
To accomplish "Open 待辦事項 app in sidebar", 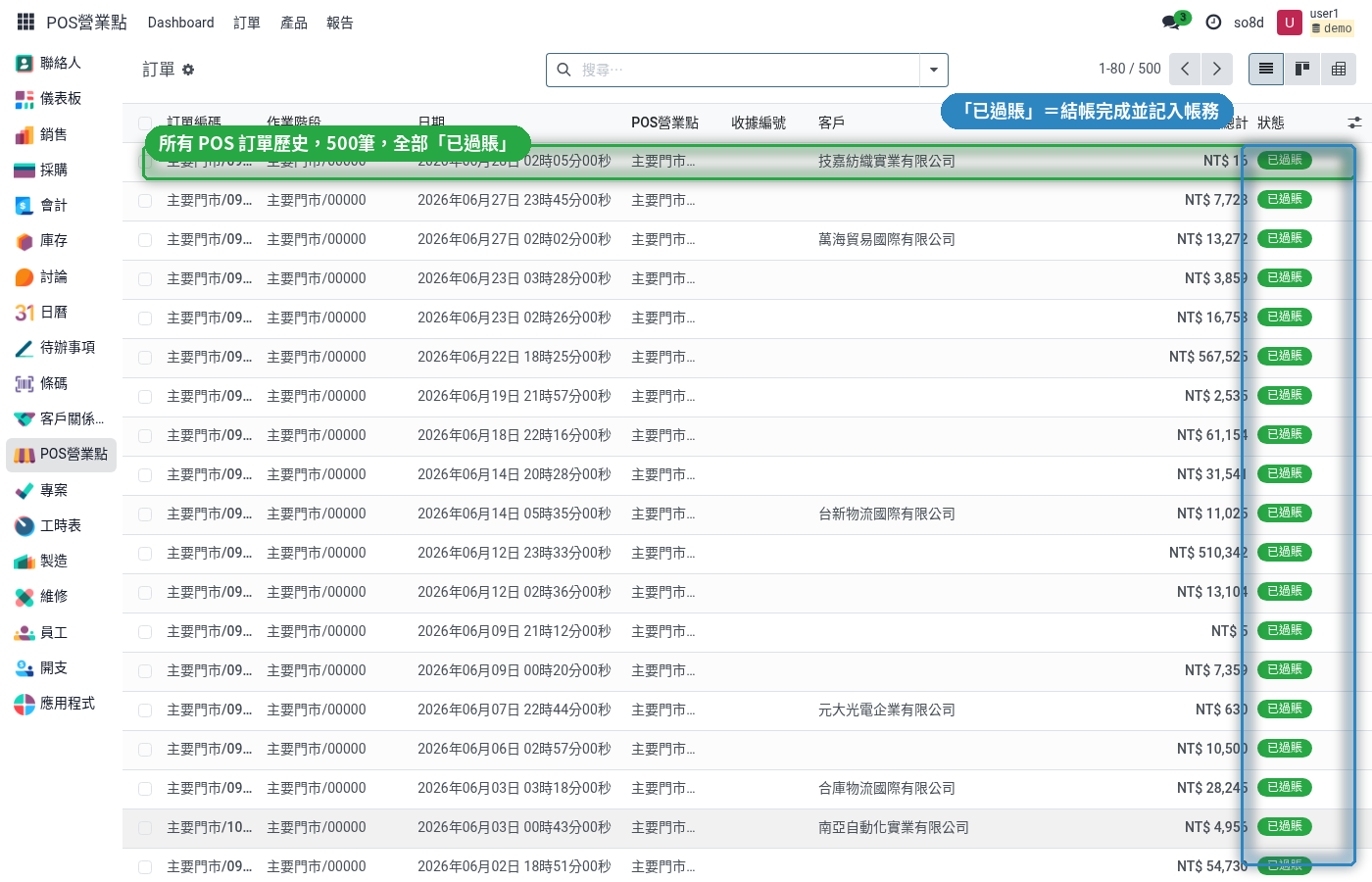I will click(x=61, y=348).
